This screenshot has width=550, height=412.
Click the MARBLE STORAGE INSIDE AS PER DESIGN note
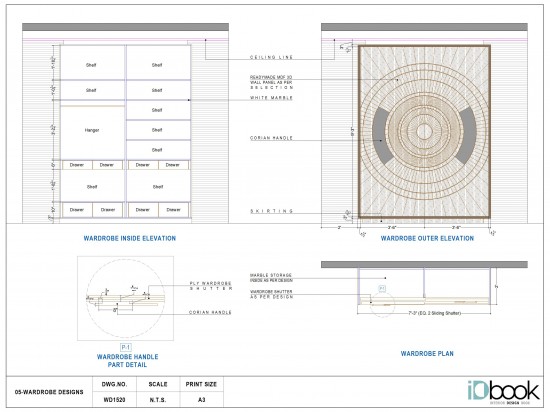coord(271,278)
